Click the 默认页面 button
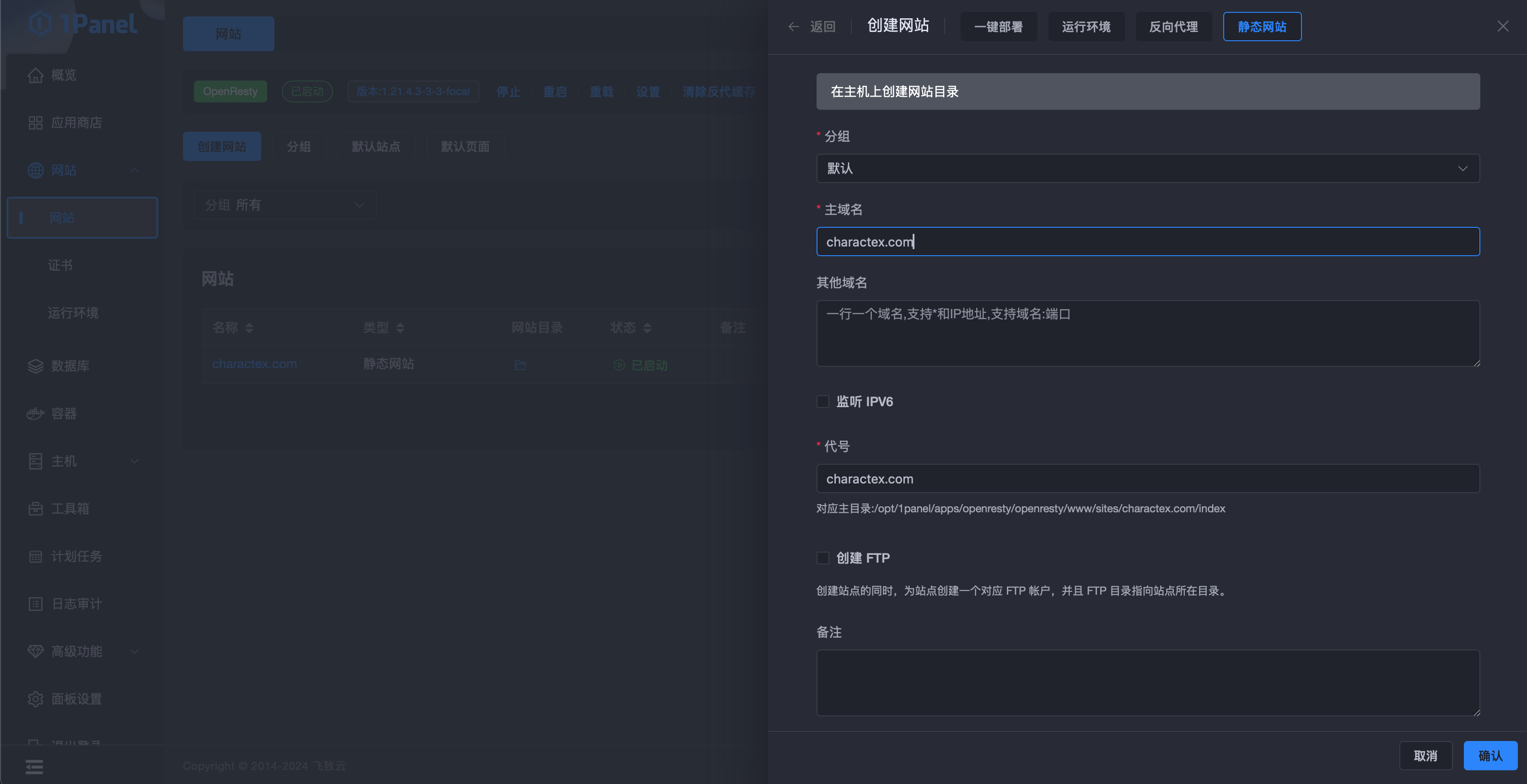The height and width of the screenshot is (784, 1527). click(x=465, y=146)
